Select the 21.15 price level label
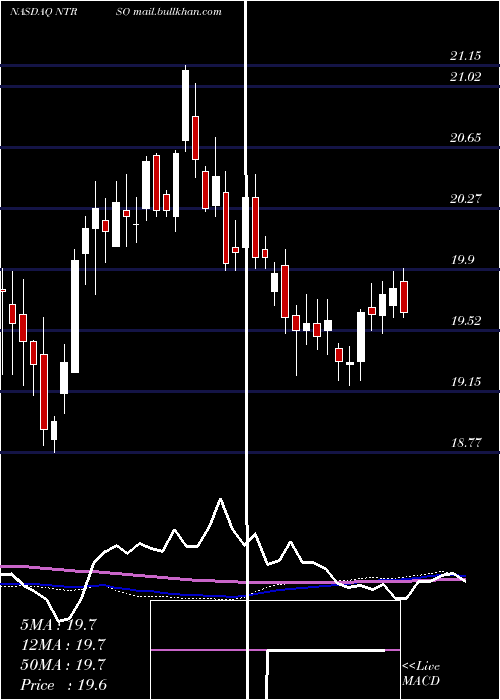The height and width of the screenshot is (700, 500). [466, 56]
